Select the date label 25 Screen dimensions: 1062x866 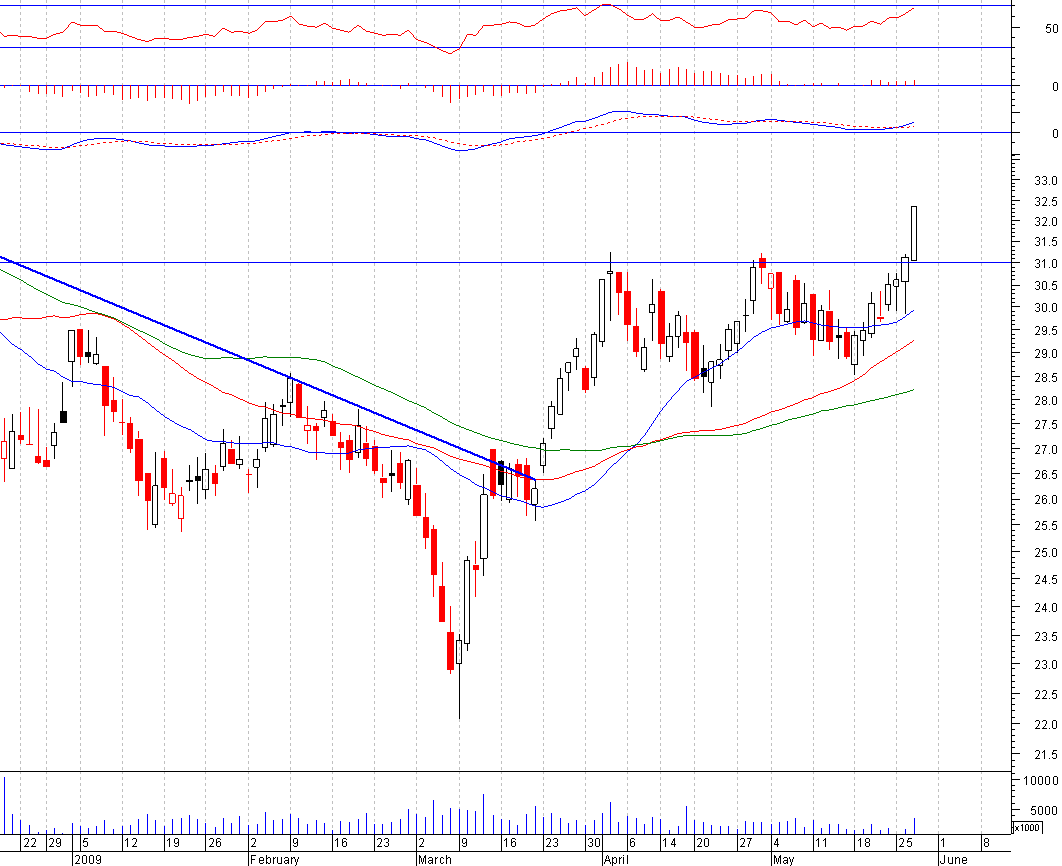tap(906, 843)
